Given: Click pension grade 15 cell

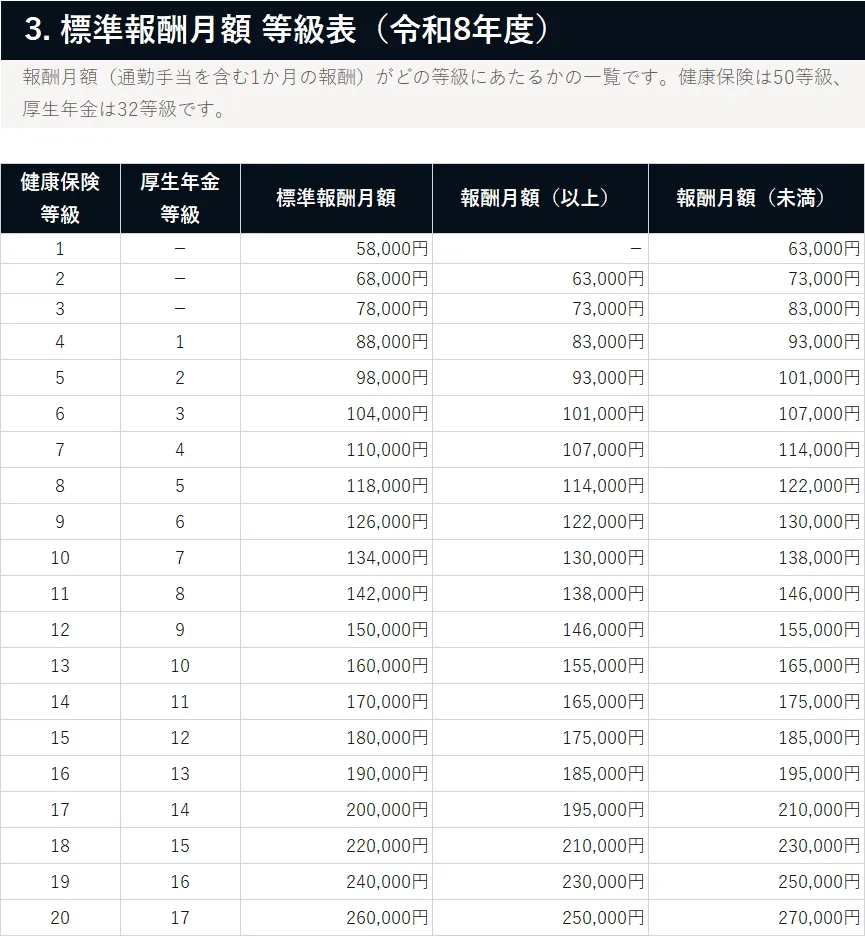Looking at the screenshot, I should point(180,845).
